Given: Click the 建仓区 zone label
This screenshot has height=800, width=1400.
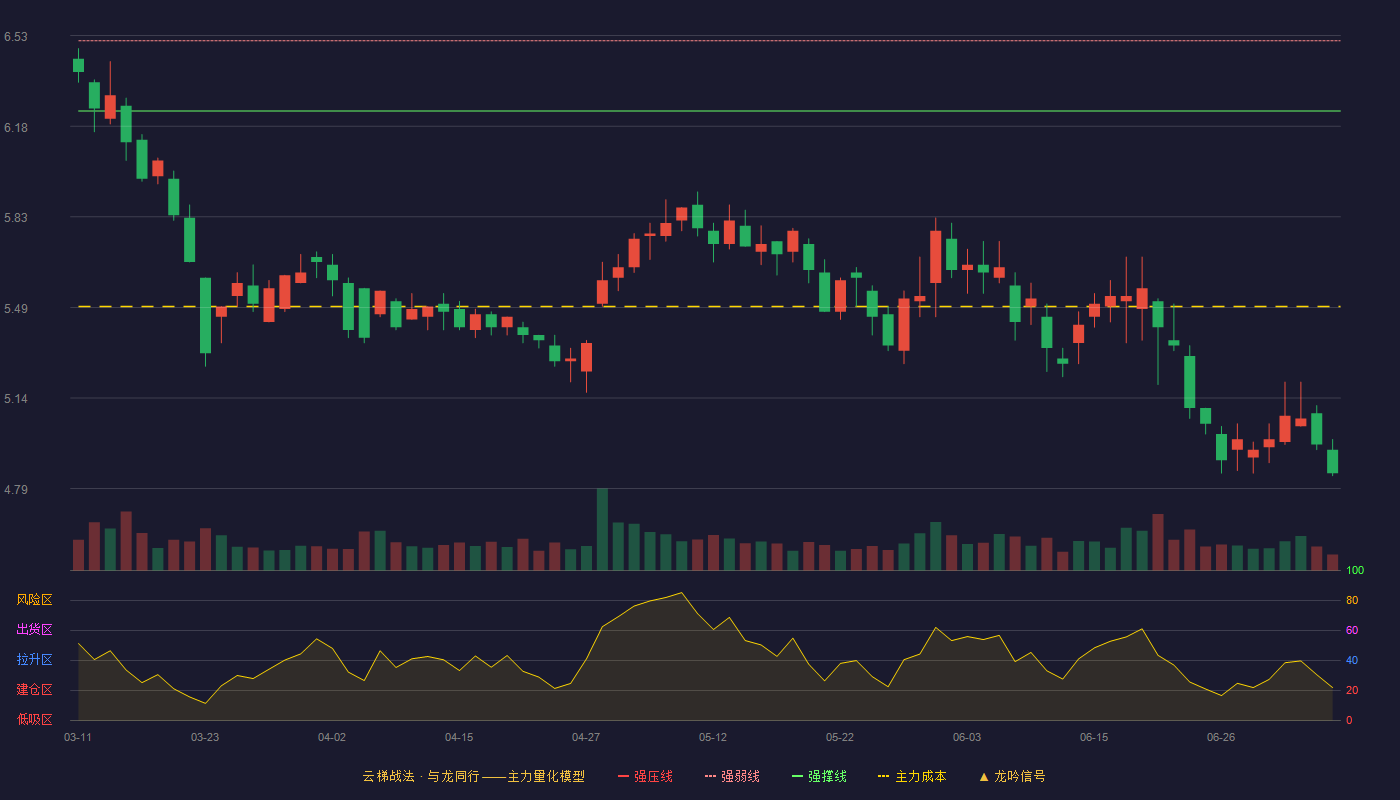Looking at the screenshot, I should (x=34, y=690).
